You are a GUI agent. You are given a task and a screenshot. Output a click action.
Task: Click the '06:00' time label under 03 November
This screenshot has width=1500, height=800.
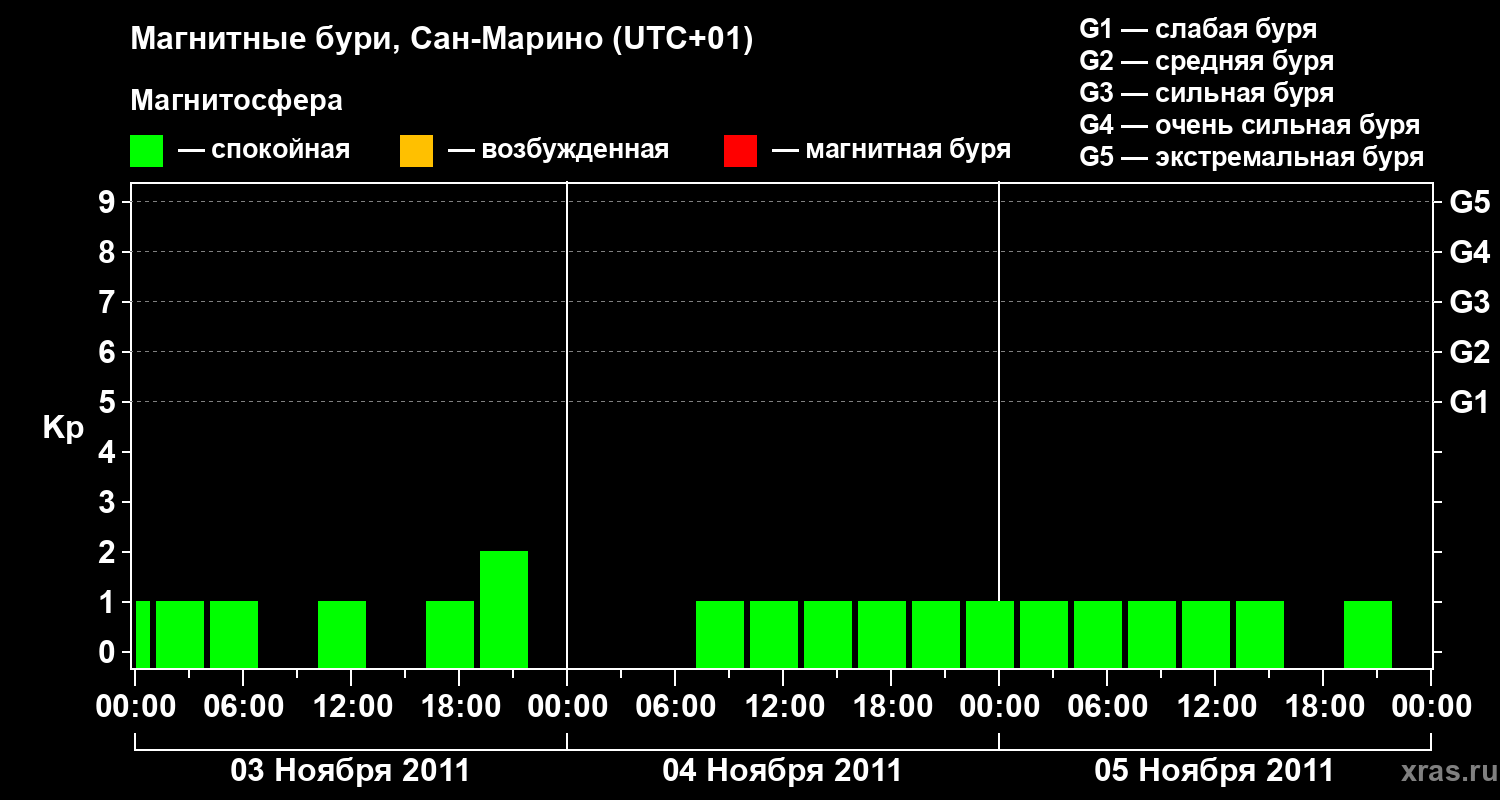click(x=243, y=707)
